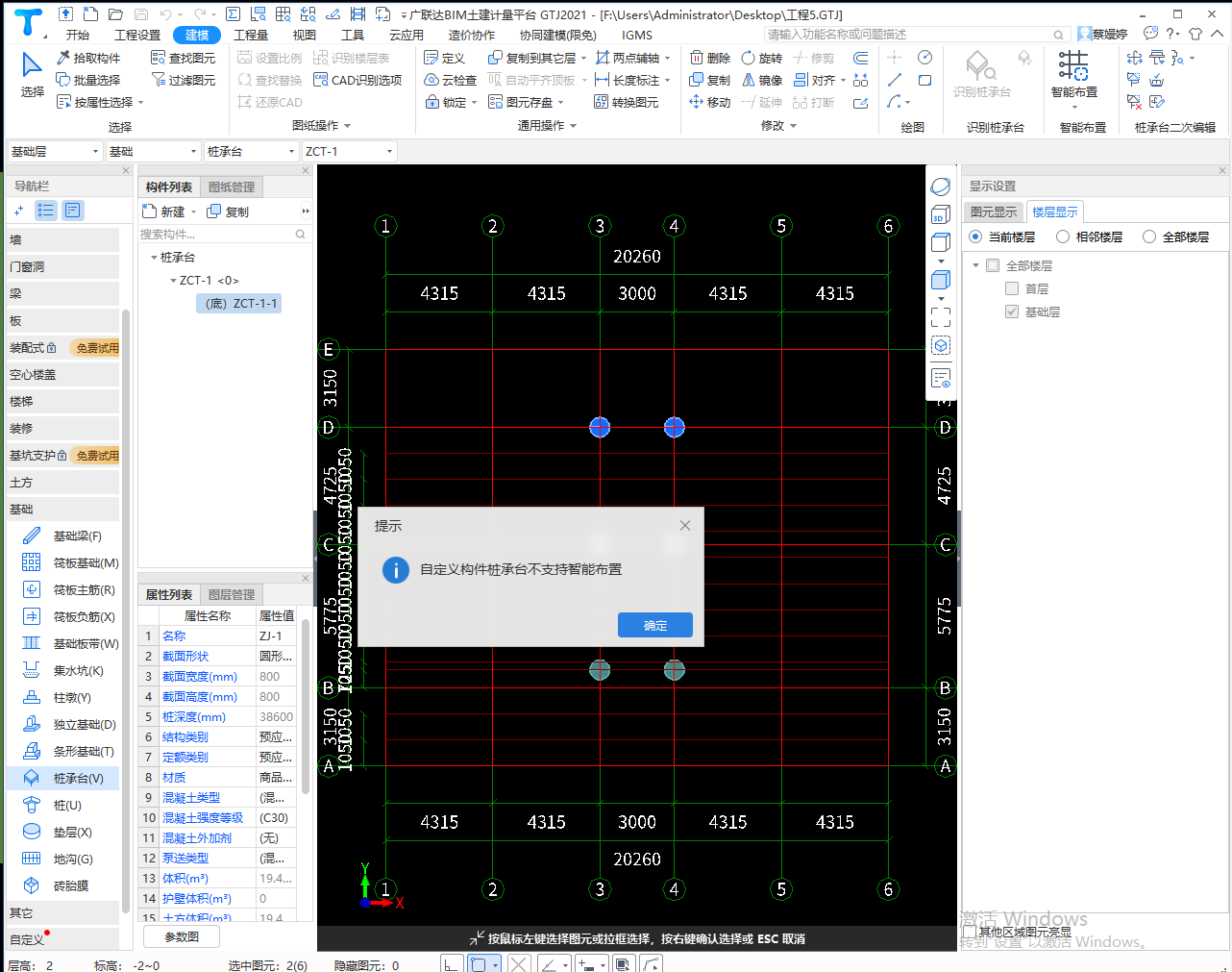Click 长度标注 tool

632,80
